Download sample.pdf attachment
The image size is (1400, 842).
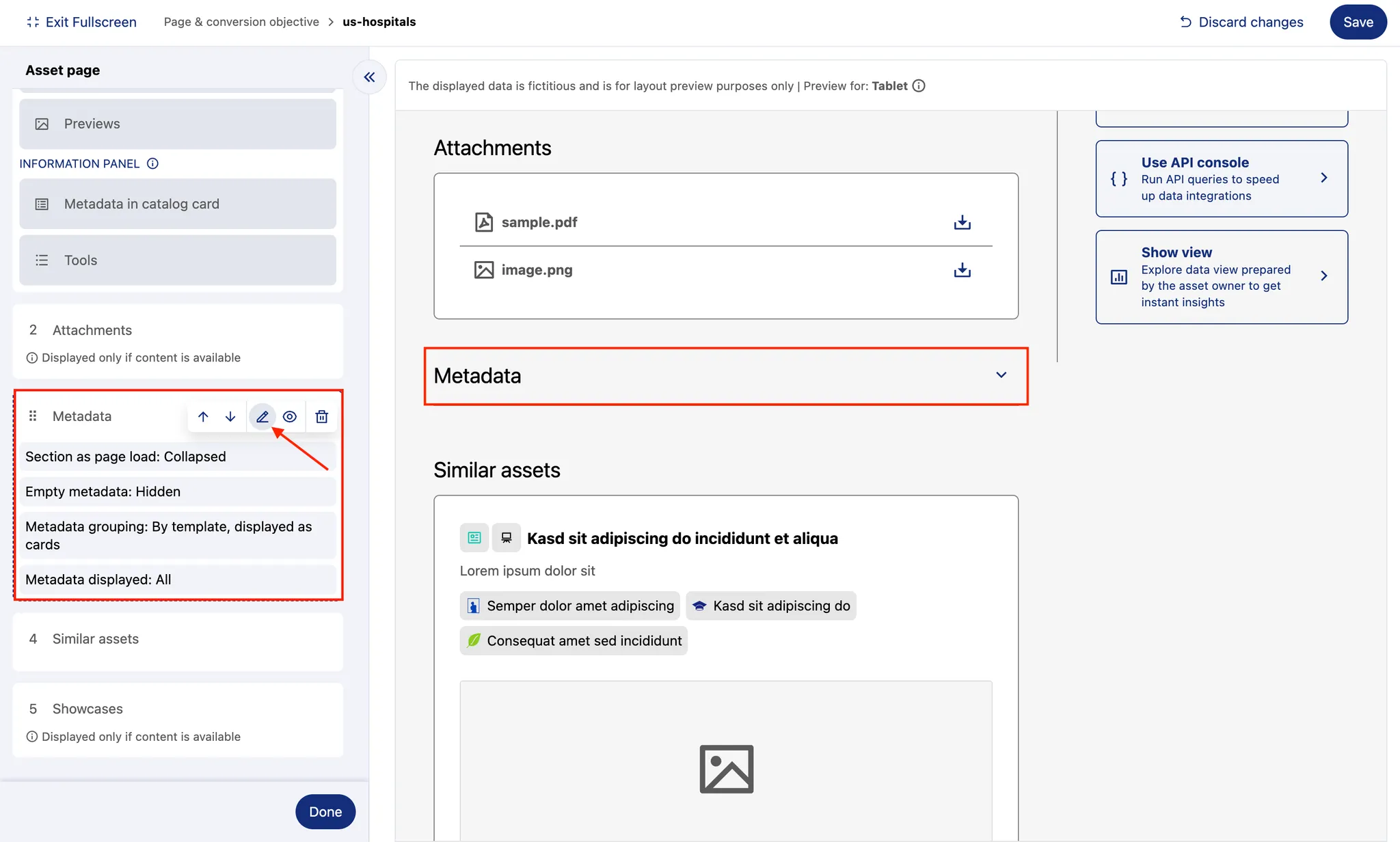[962, 222]
